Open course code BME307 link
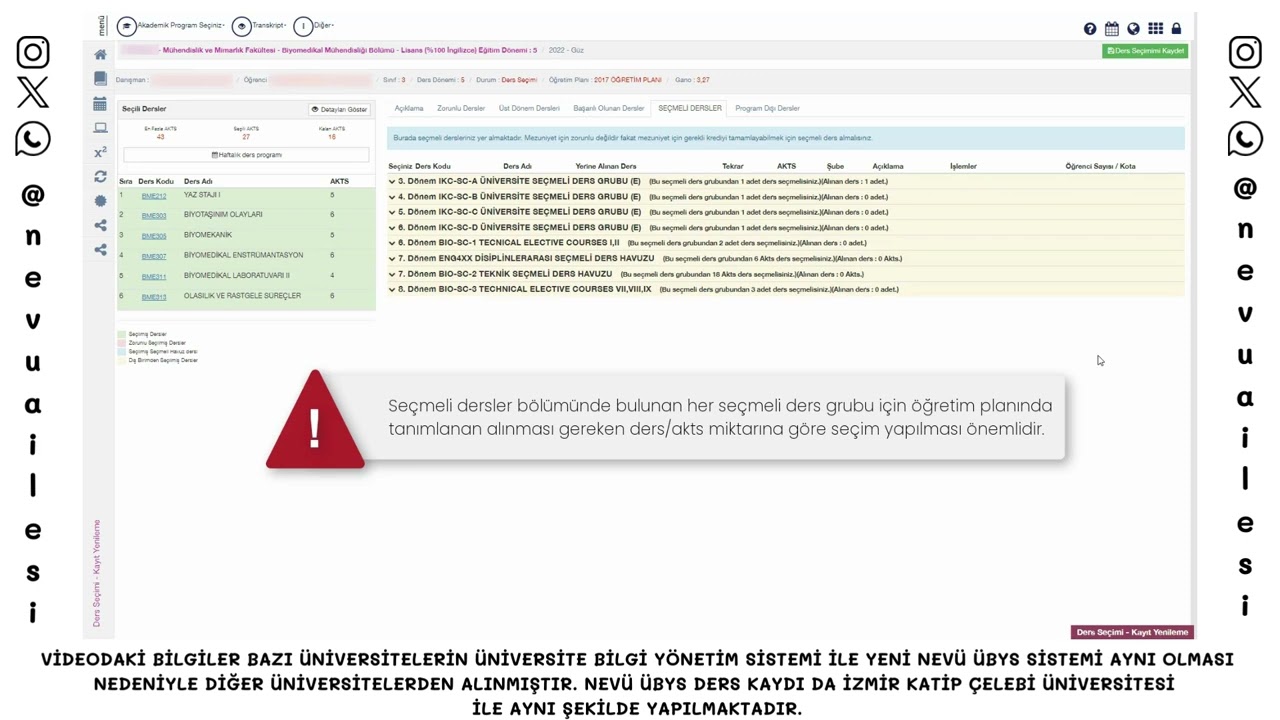Viewport: 1280px width, 720px height. coord(154,257)
